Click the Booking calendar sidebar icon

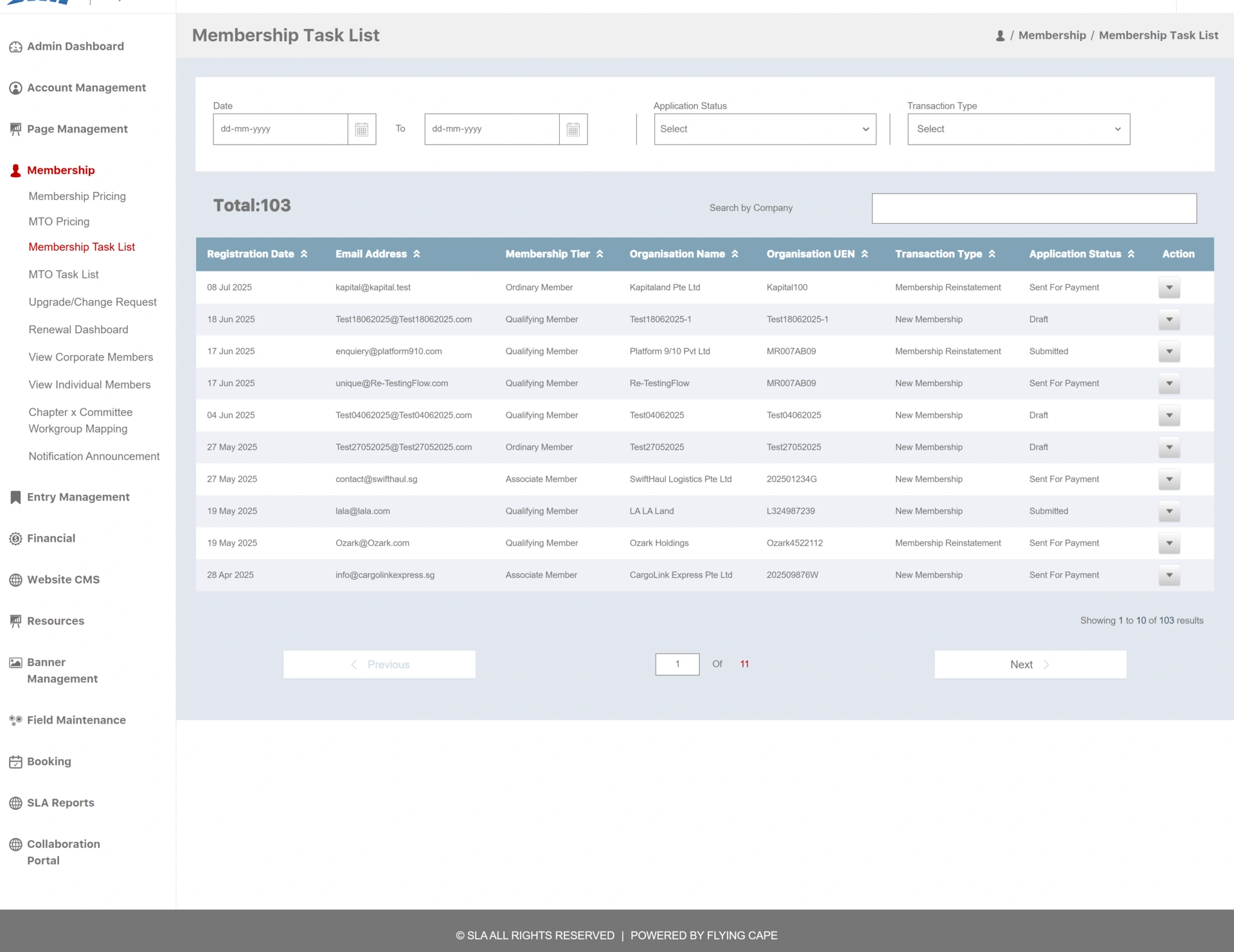coord(15,762)
